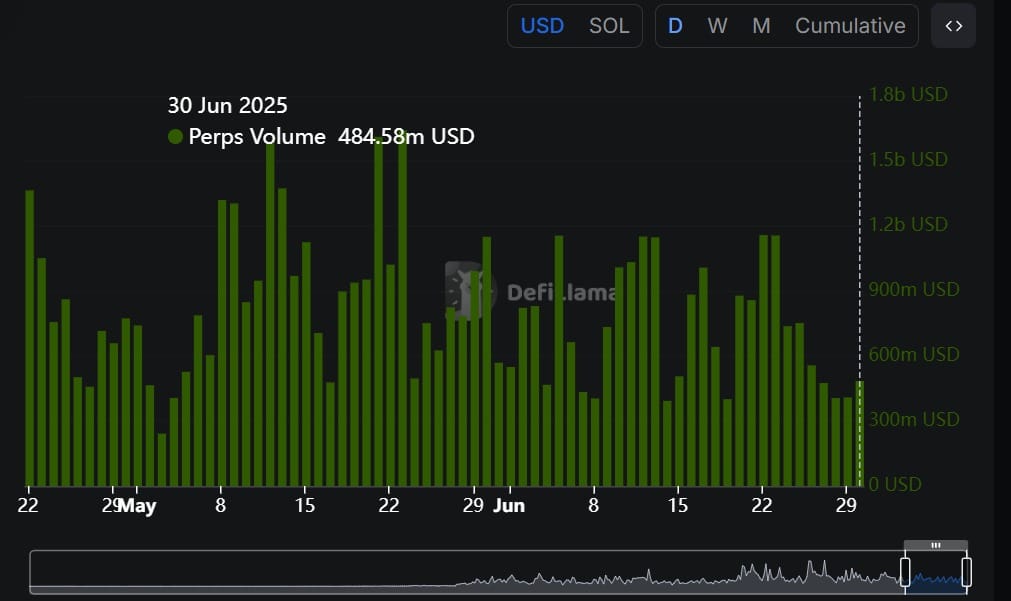Switch currency display to SOL
1011x601 pixels.
click(609, 25)
